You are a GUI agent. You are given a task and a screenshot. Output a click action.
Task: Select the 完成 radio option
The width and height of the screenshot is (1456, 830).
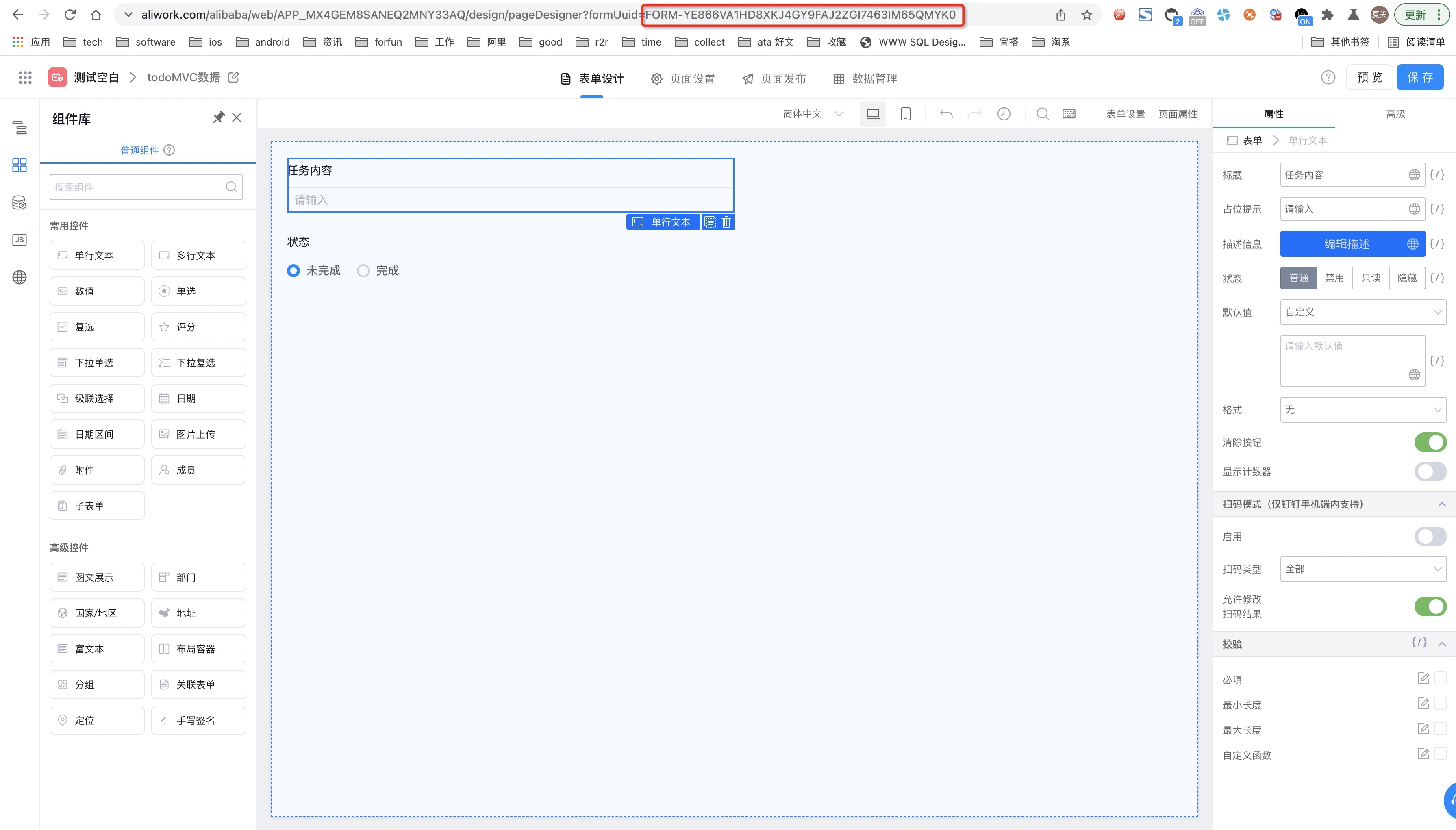click(x=363, y=271)
